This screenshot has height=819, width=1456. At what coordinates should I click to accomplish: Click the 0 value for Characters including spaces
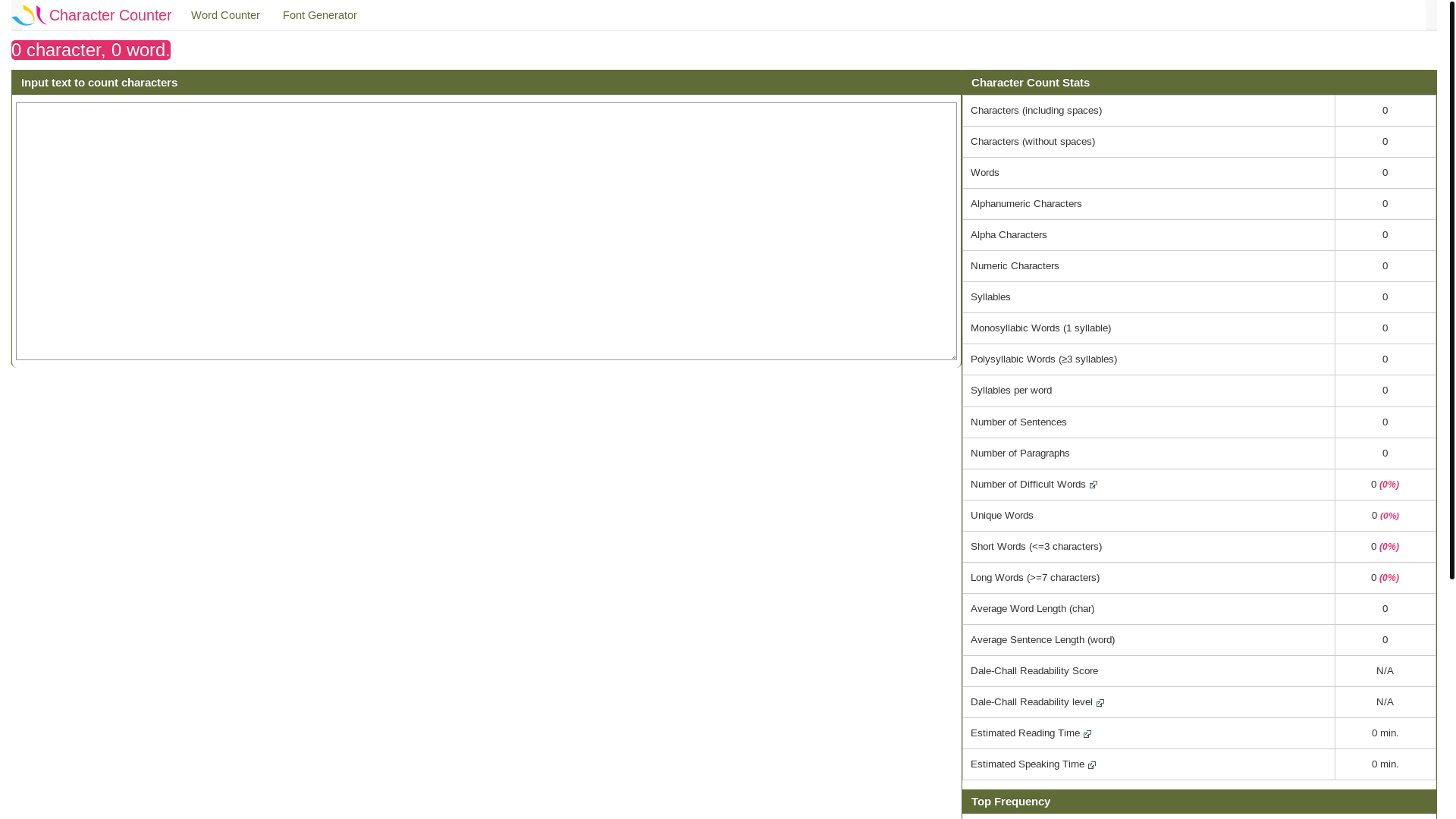1385,111
